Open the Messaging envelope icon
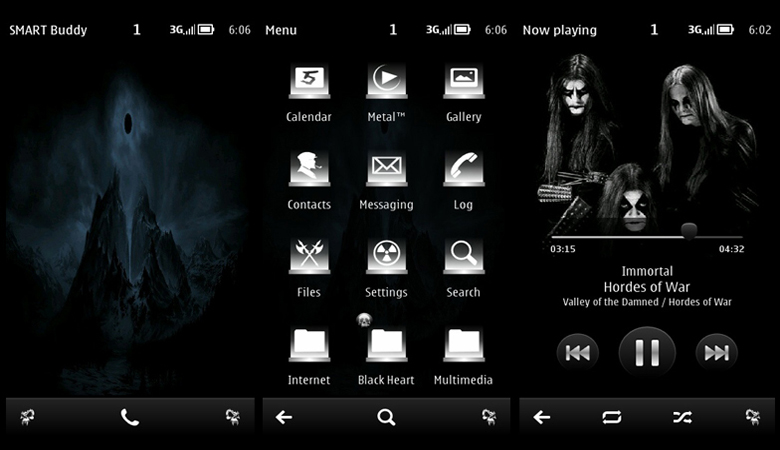This screenshot has width=780, height=450. tap(387, 169)
